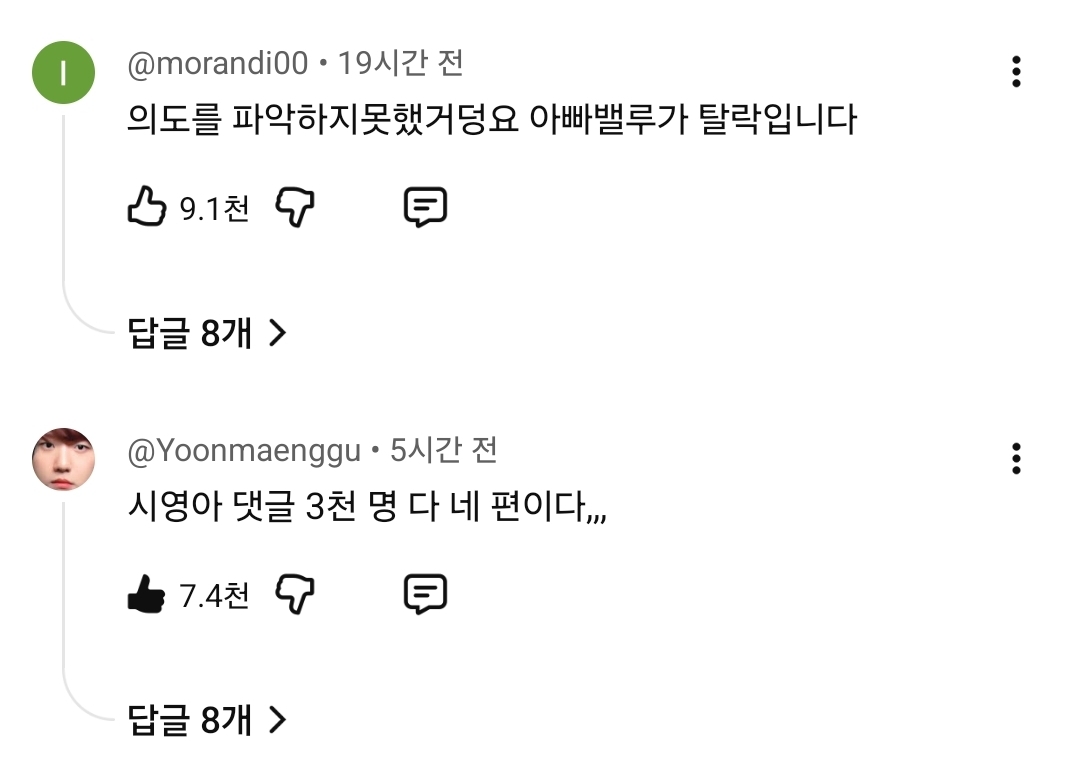This screenshot has height=764, width=1079.
Task: Click the 5시간 전 timestamp
Action: pos(443,452)
